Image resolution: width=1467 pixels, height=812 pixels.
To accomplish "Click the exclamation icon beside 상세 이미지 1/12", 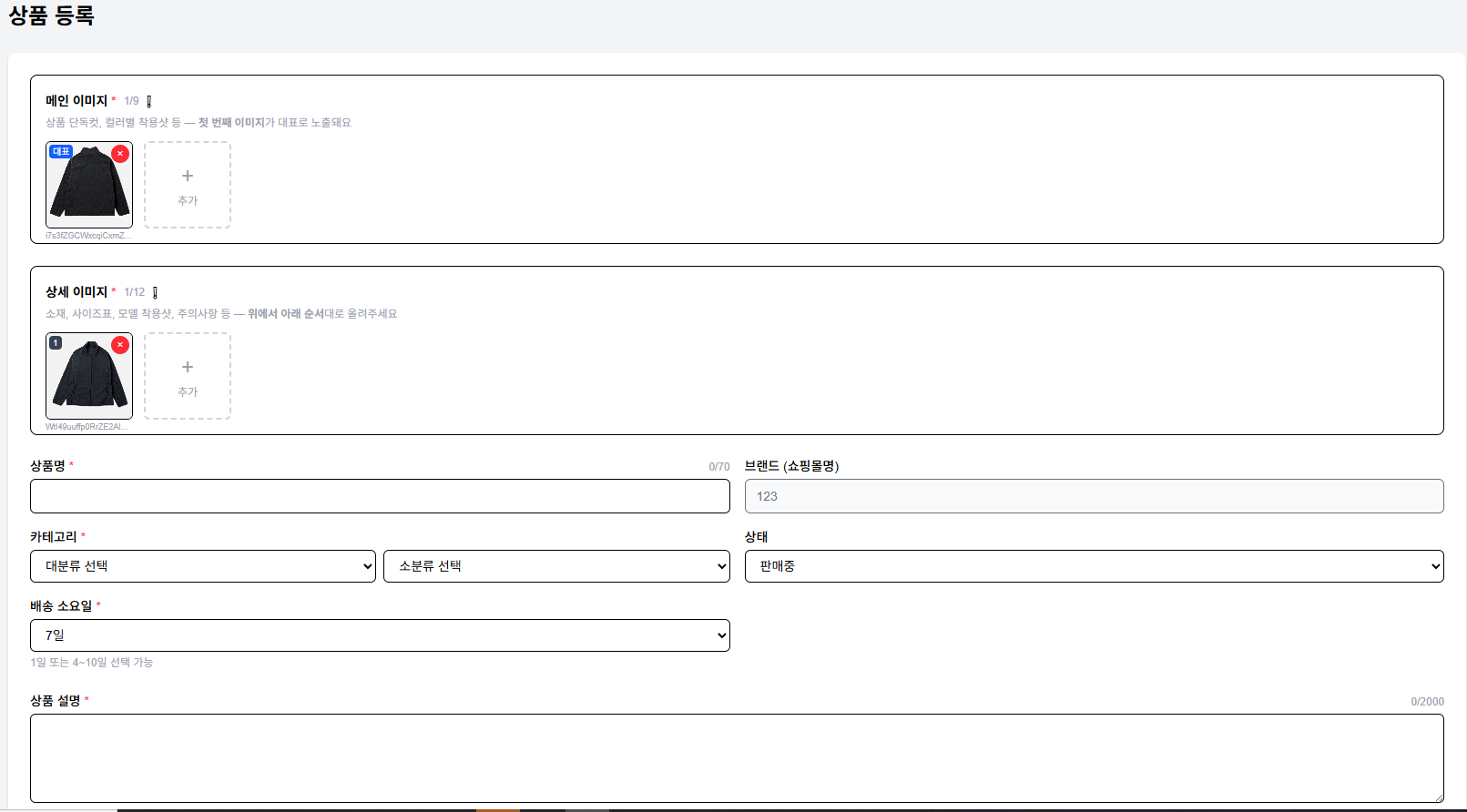I will click(156, 292).
